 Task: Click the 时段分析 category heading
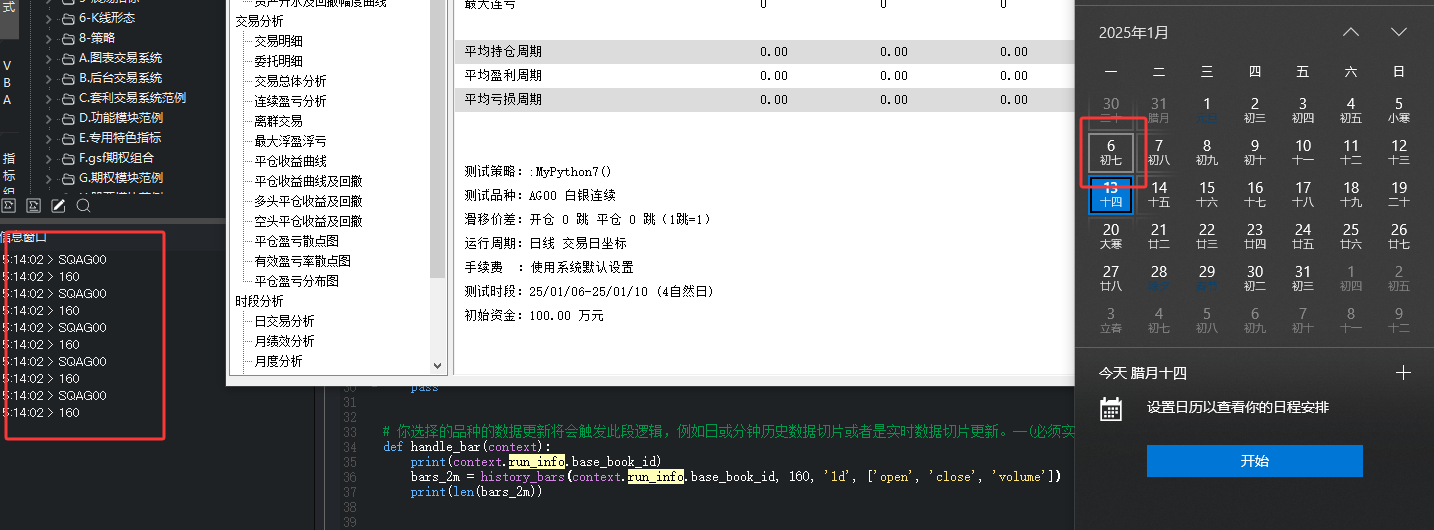point(259,301)
